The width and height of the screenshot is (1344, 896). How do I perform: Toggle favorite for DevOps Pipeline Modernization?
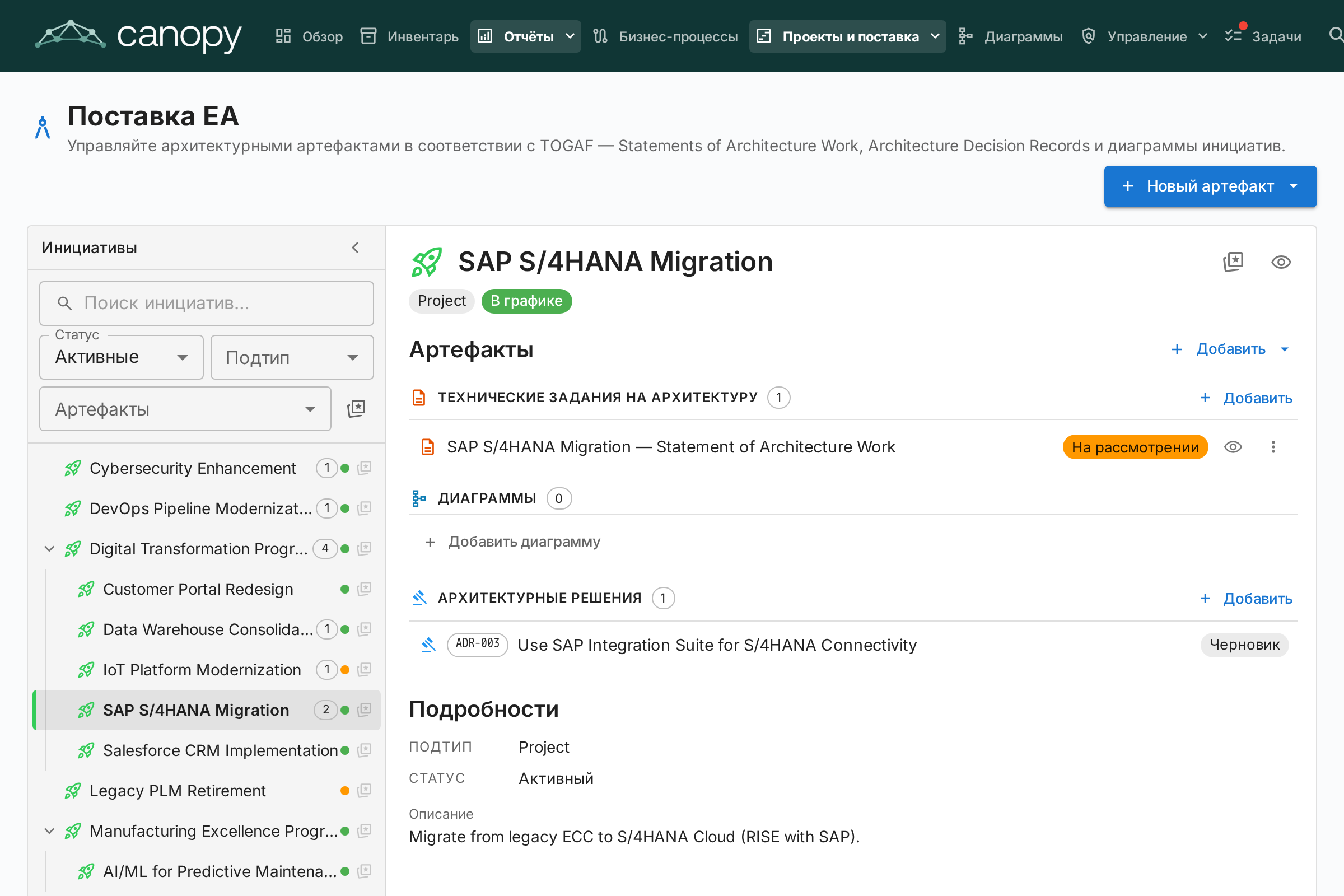pyautogui.click(x=364, y=508)
